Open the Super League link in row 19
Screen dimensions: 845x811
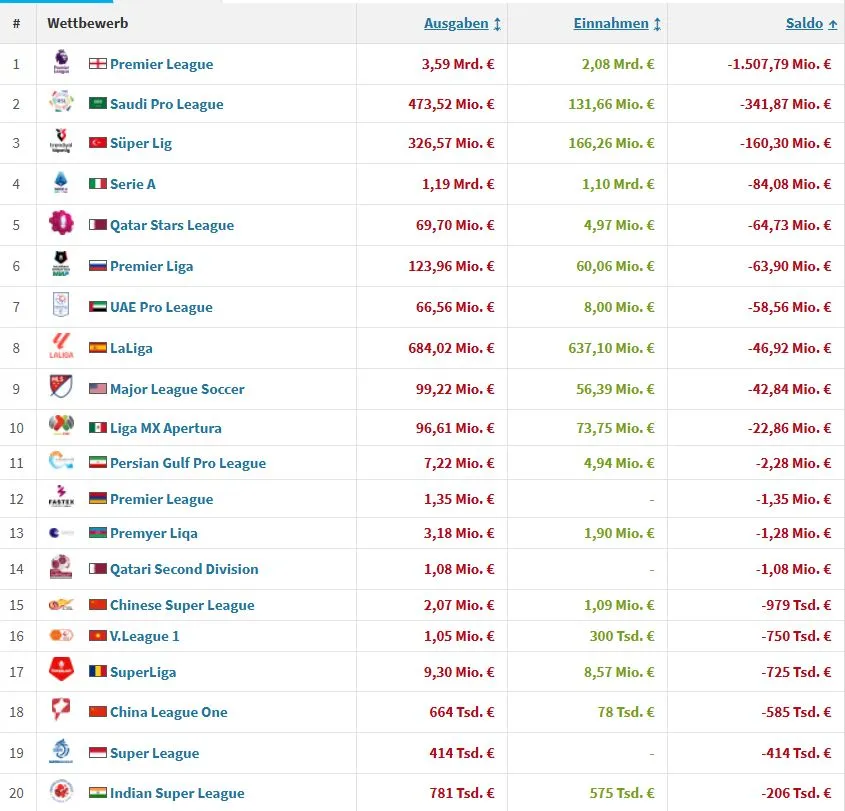tap(155, 753)
